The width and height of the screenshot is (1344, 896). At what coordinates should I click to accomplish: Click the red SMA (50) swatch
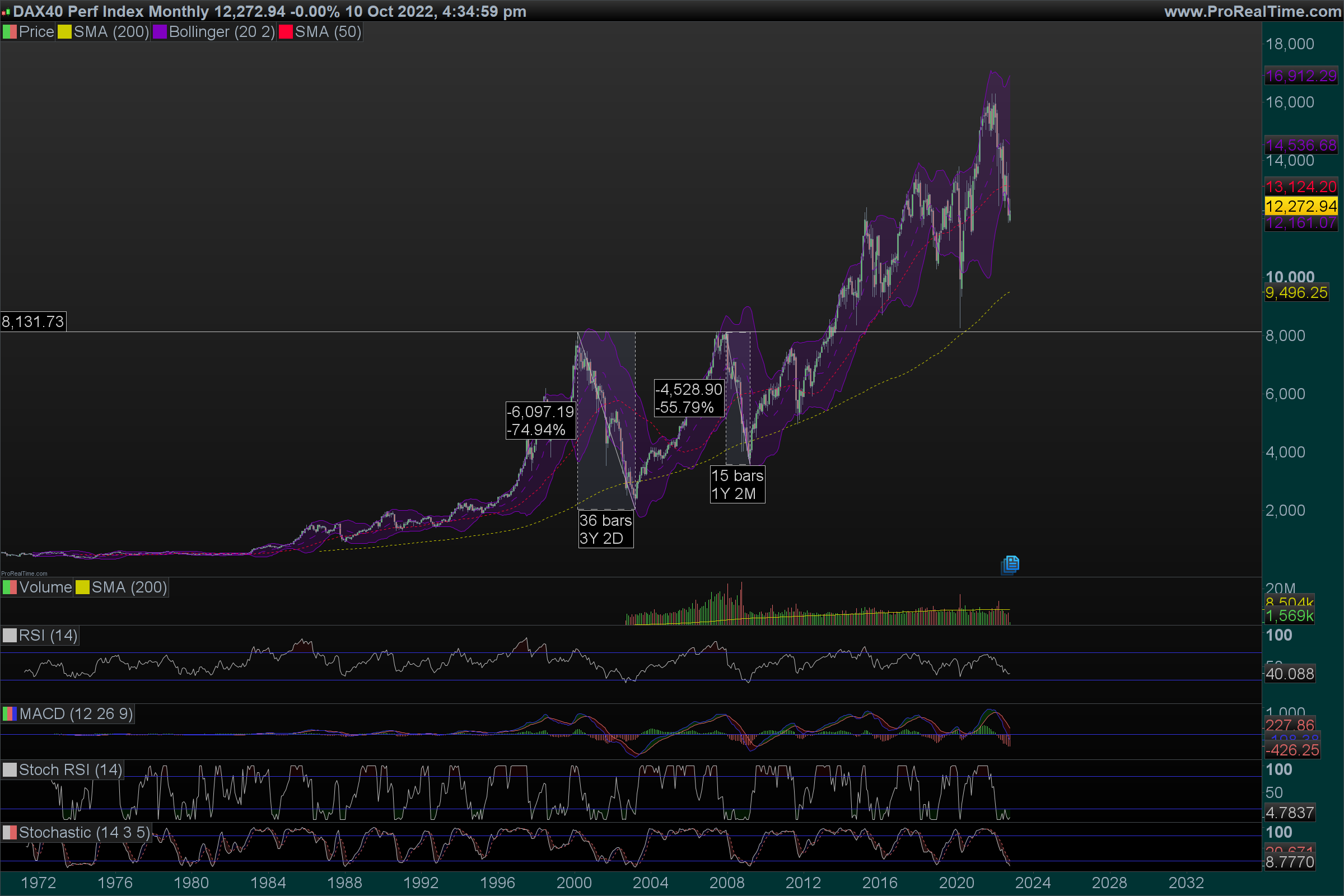coord(285,32)
